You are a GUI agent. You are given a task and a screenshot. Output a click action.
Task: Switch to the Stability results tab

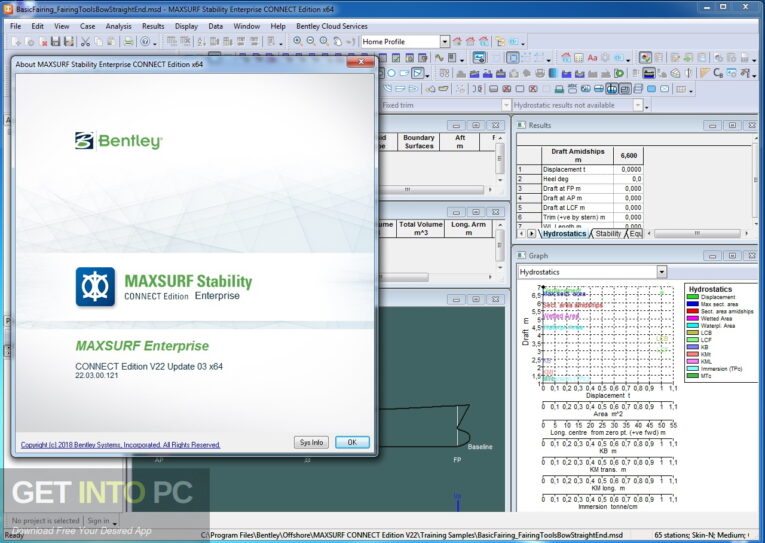pyautogui.click(x=608, y=234)
